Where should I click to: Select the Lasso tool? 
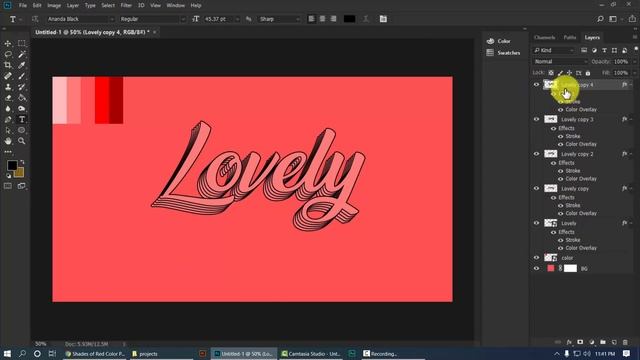[x=8, y=54]
